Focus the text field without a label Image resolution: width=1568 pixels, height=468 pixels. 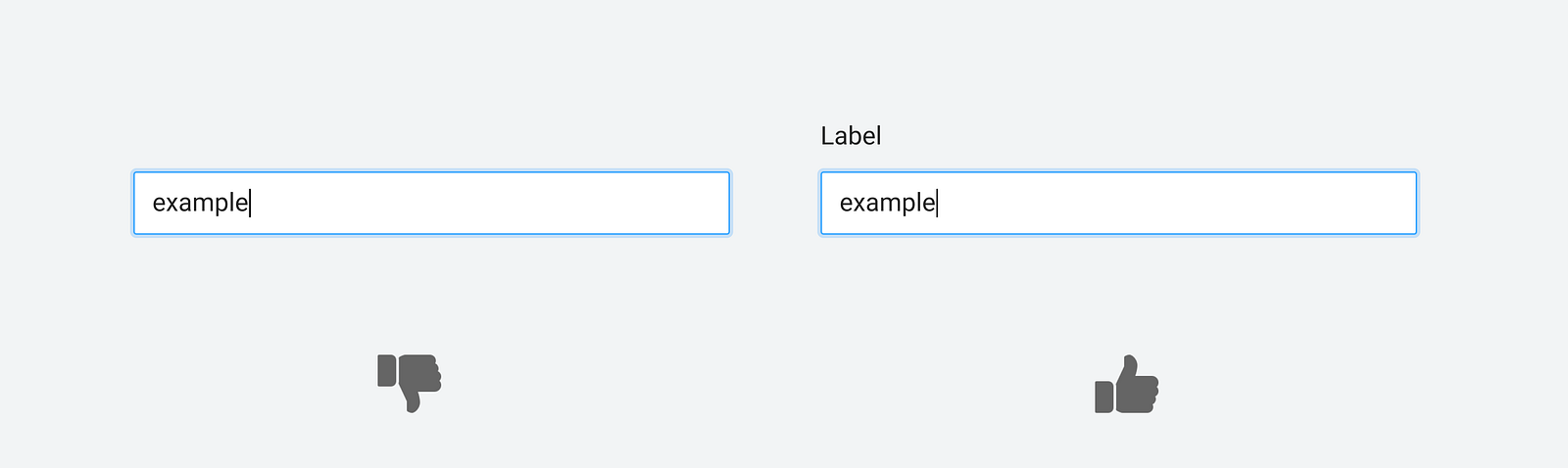(x=431, y=204)
